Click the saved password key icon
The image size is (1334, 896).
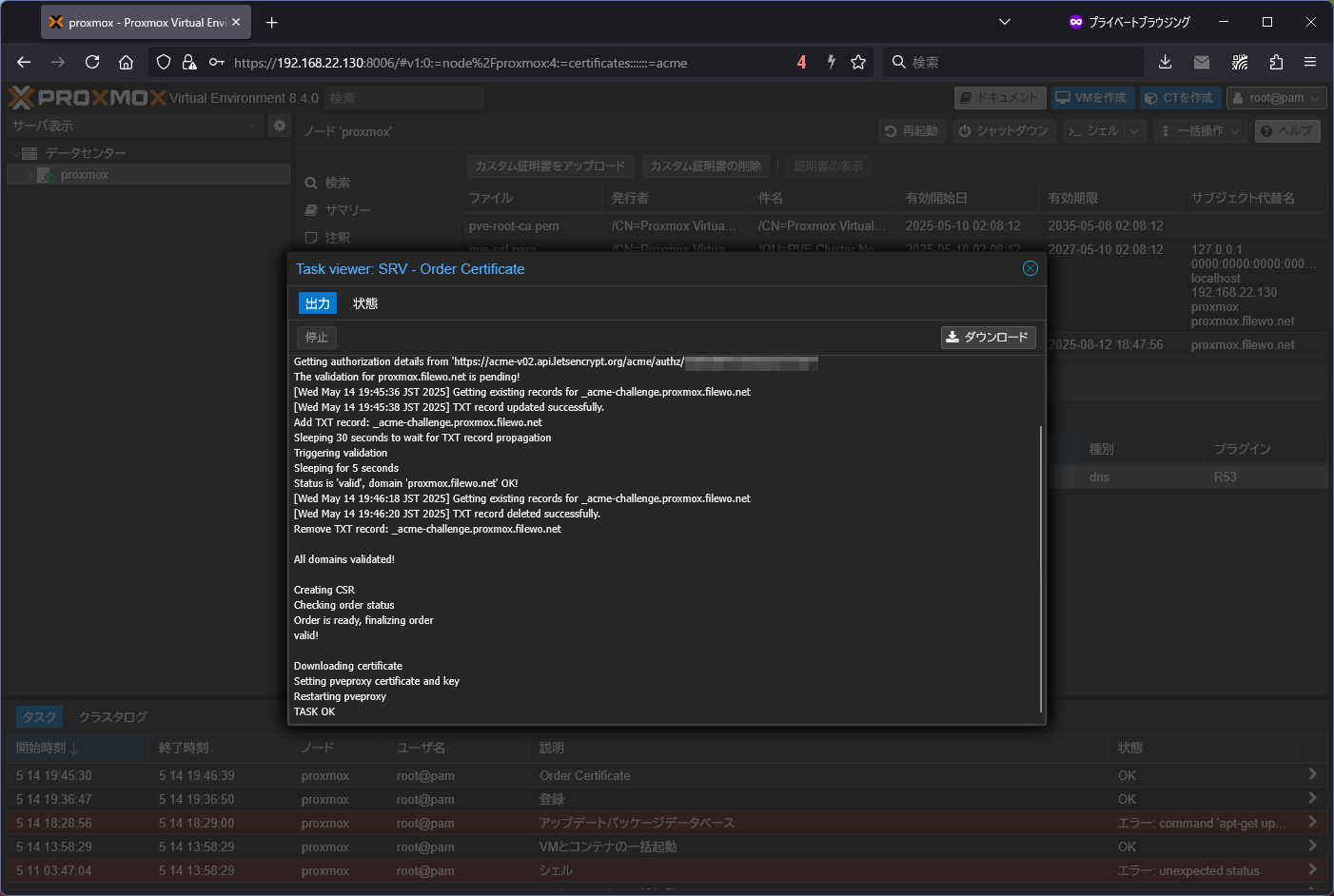[216, 62]
